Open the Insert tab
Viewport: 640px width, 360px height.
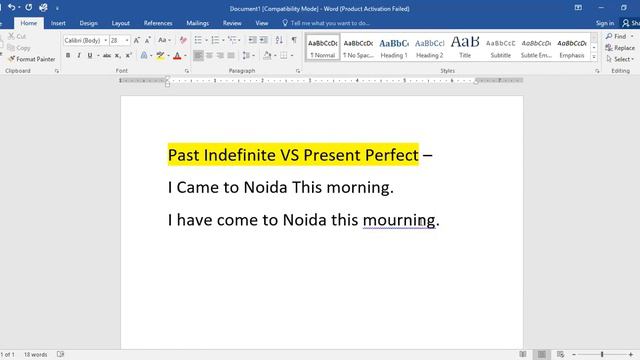pos(58,23)
